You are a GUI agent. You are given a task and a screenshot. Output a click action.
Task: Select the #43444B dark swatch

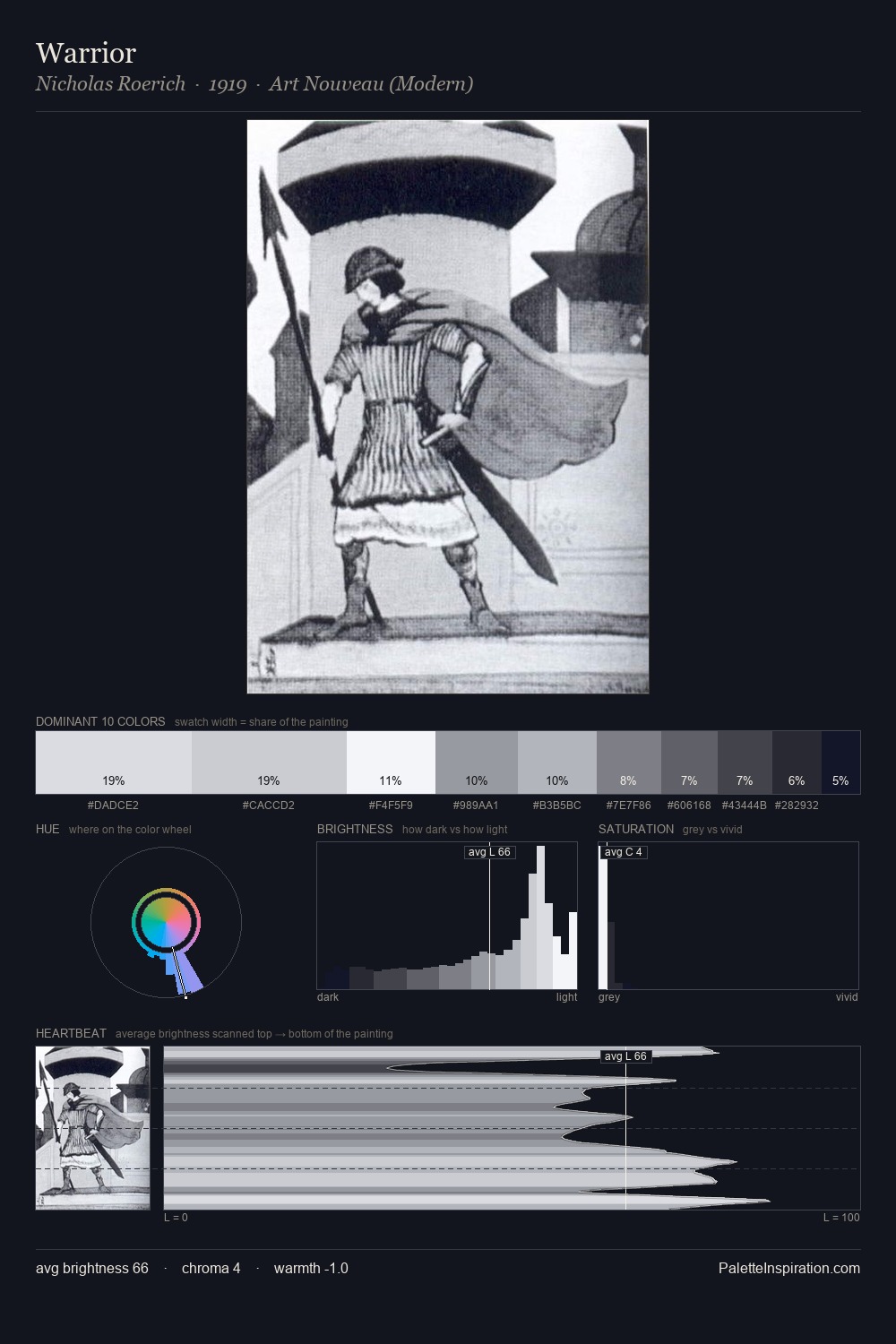point(745,762)
